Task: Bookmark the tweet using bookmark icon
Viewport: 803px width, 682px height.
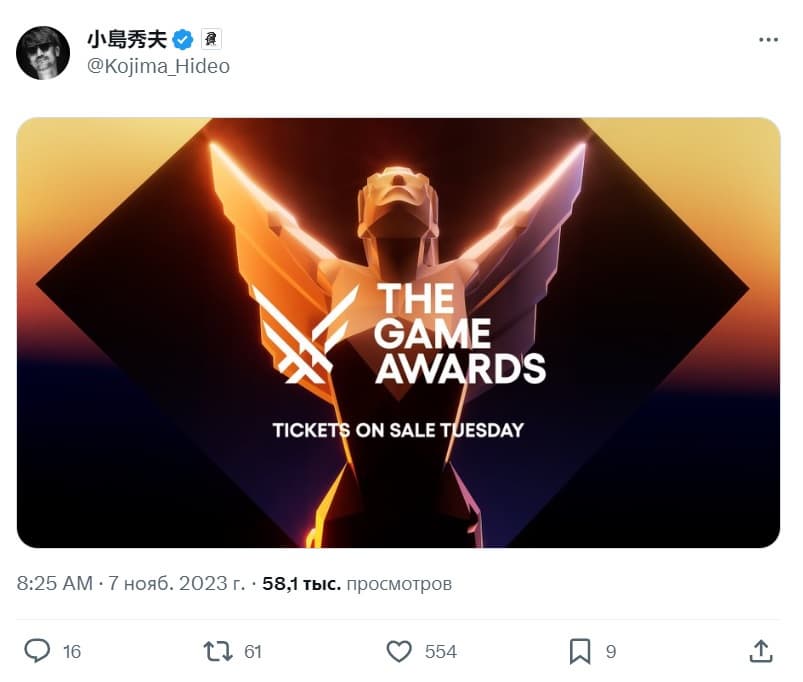Action: (580, 651)
